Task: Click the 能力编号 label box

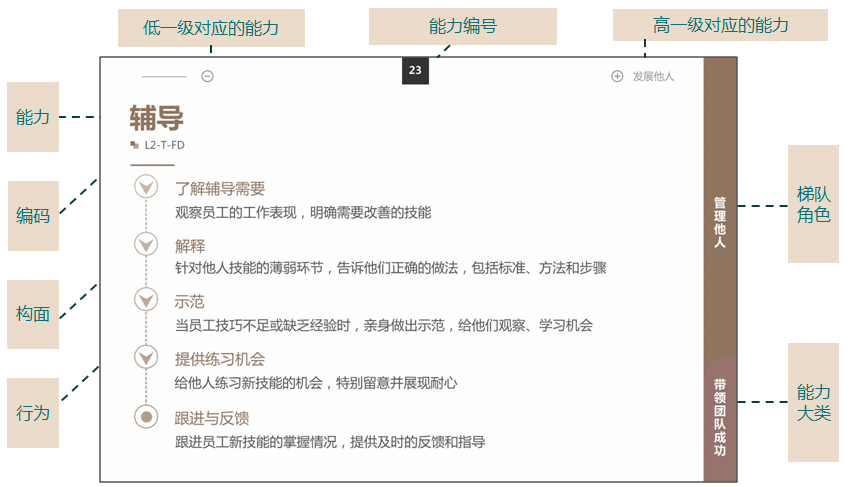Action: 463,26
